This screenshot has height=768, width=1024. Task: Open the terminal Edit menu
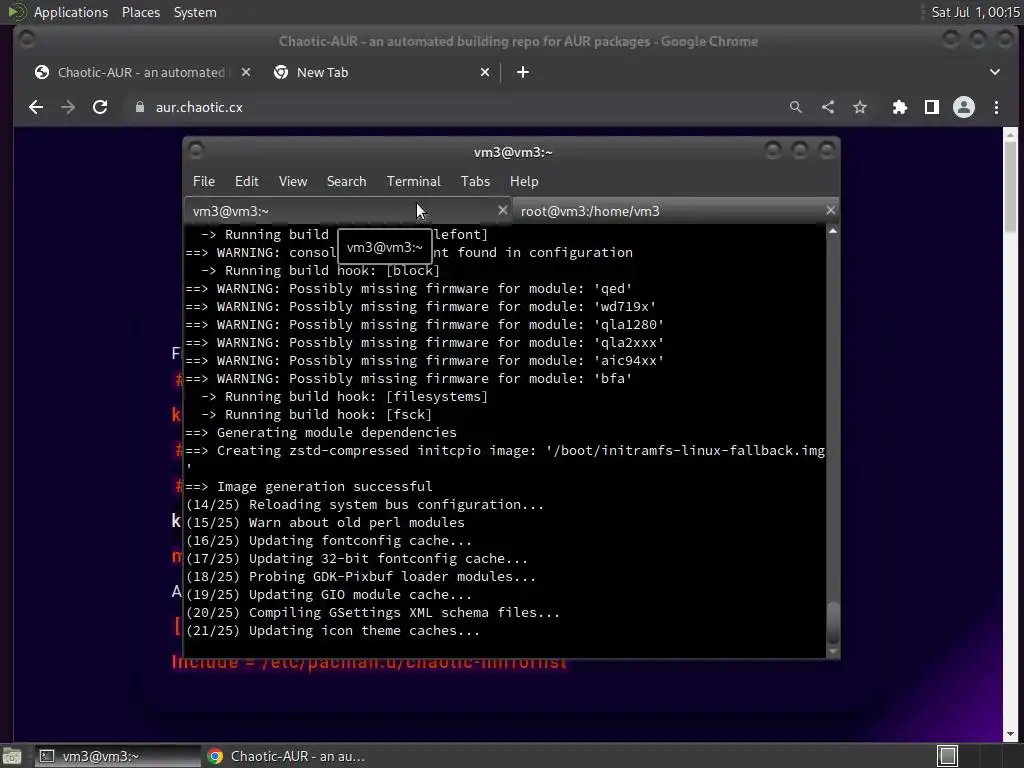coord(247,181)
